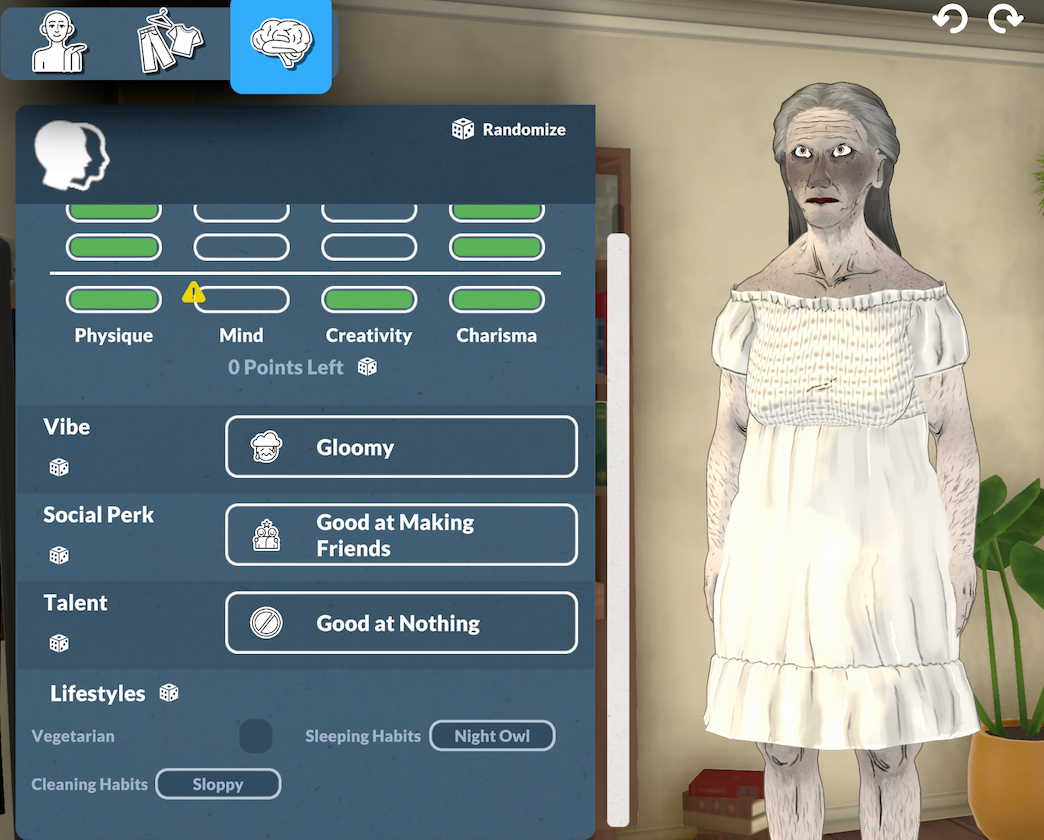Randomize the Talent with its dice
The width and height of the screenshot is (1044, 840).
pyautogui.click(x=59, y=643)
